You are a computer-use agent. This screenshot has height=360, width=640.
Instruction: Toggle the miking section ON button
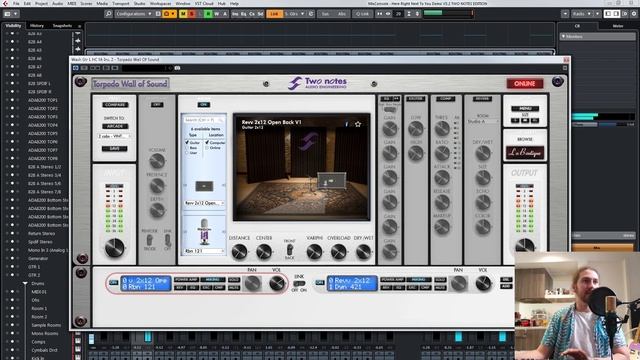click(204, 104)
